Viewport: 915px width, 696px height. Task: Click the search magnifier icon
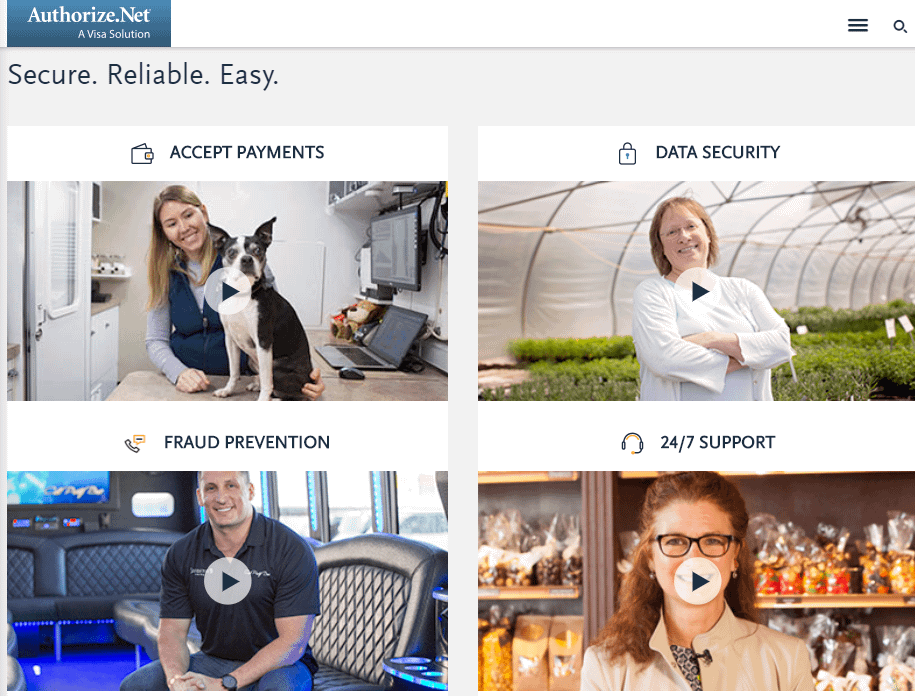pyautogui.click(x=900, y=26)
